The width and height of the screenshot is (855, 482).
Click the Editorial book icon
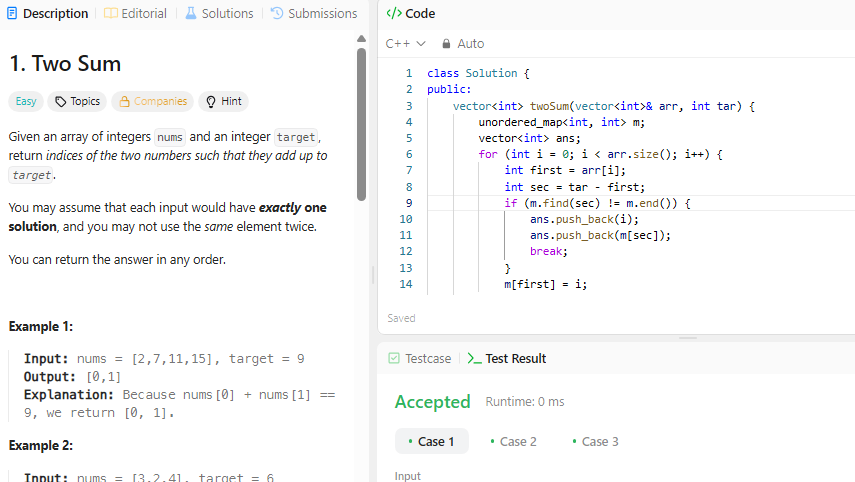click(111, 13)
